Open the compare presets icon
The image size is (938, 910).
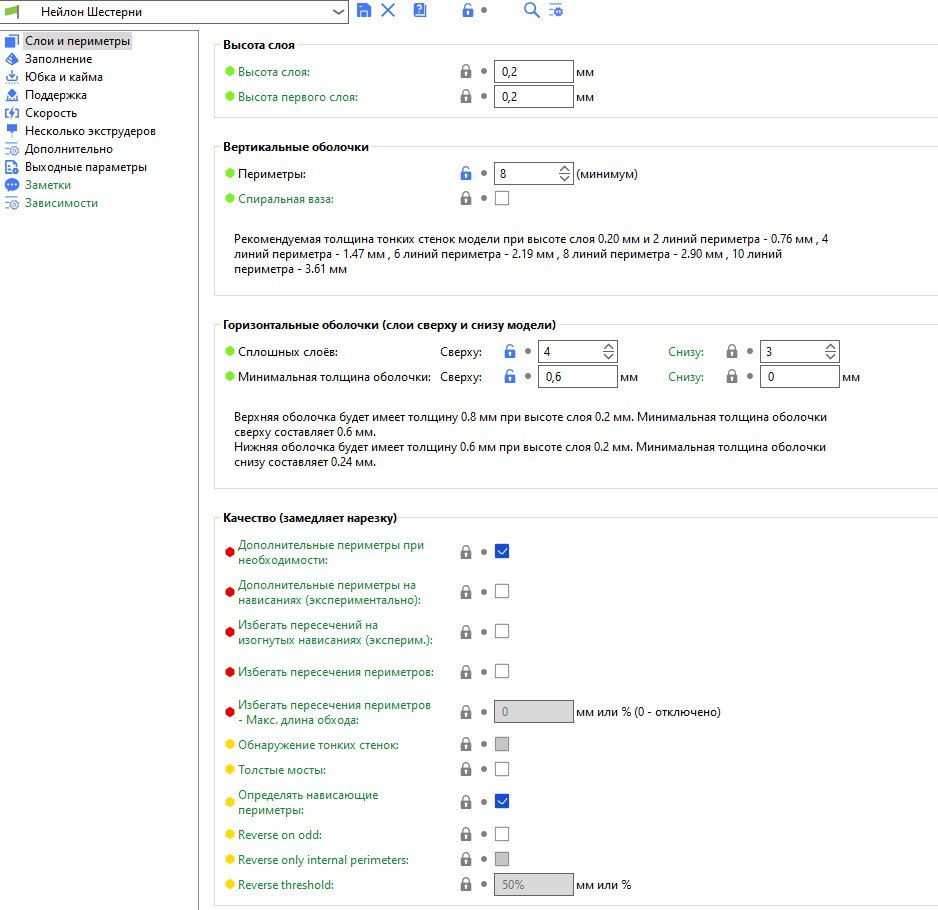pyautogui.click(x=556, y=10)
